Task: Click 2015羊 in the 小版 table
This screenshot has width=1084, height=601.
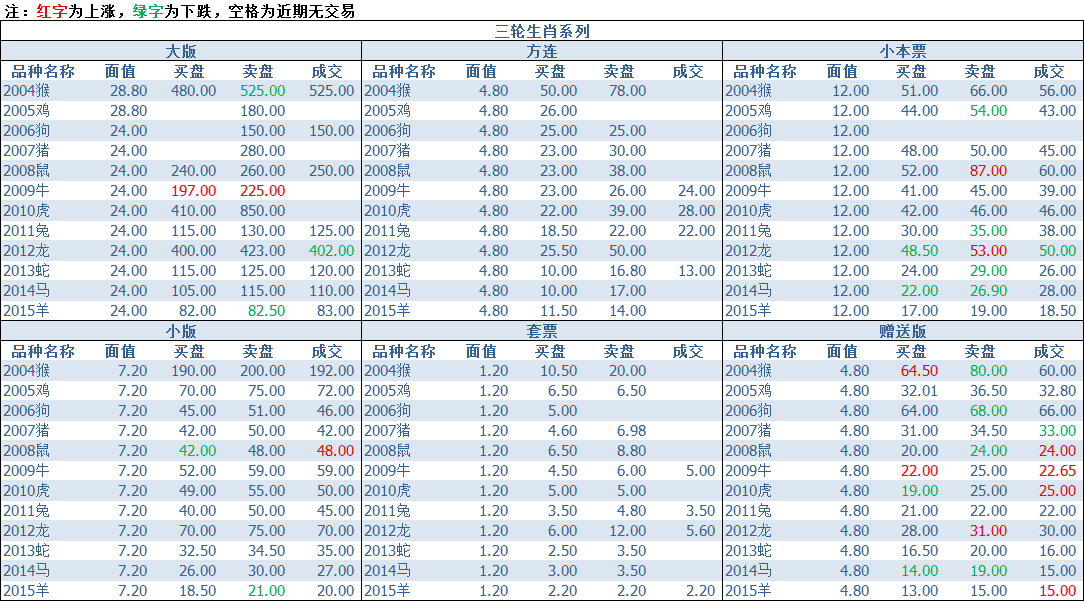Action: click(x=27, y=591)
